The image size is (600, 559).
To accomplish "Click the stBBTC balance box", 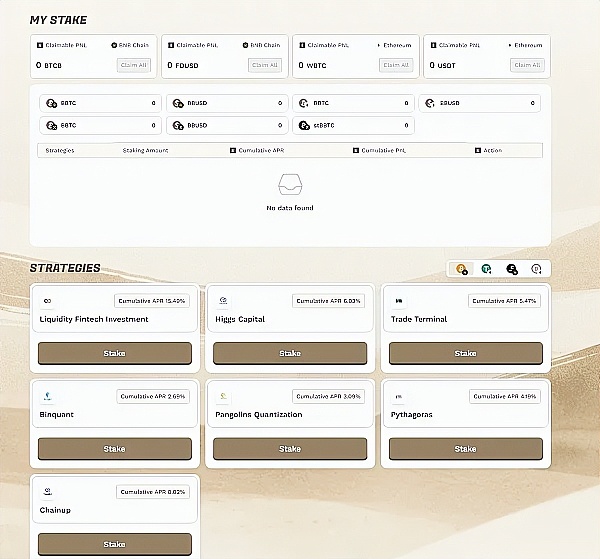I will 354,125.
